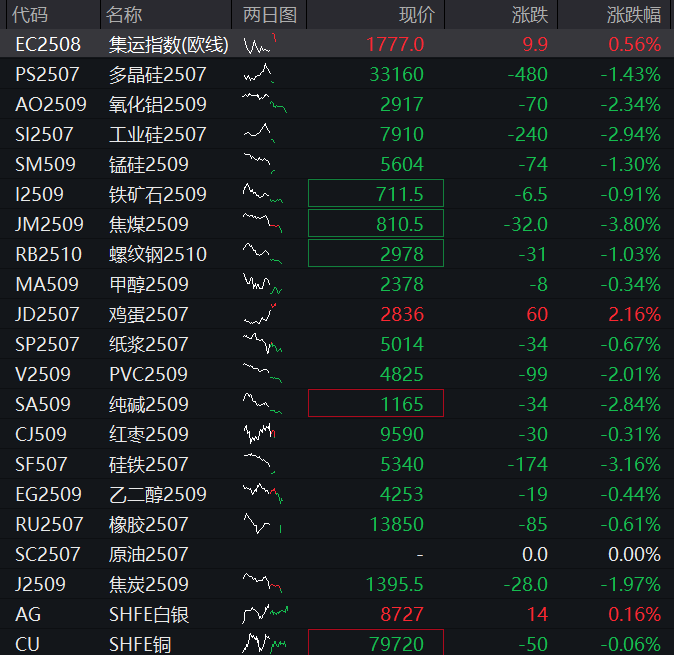Open the 多晶硅2507 two-day sparkline chart
This screenshot has height=655, width=674.
(x=258, y=73)
